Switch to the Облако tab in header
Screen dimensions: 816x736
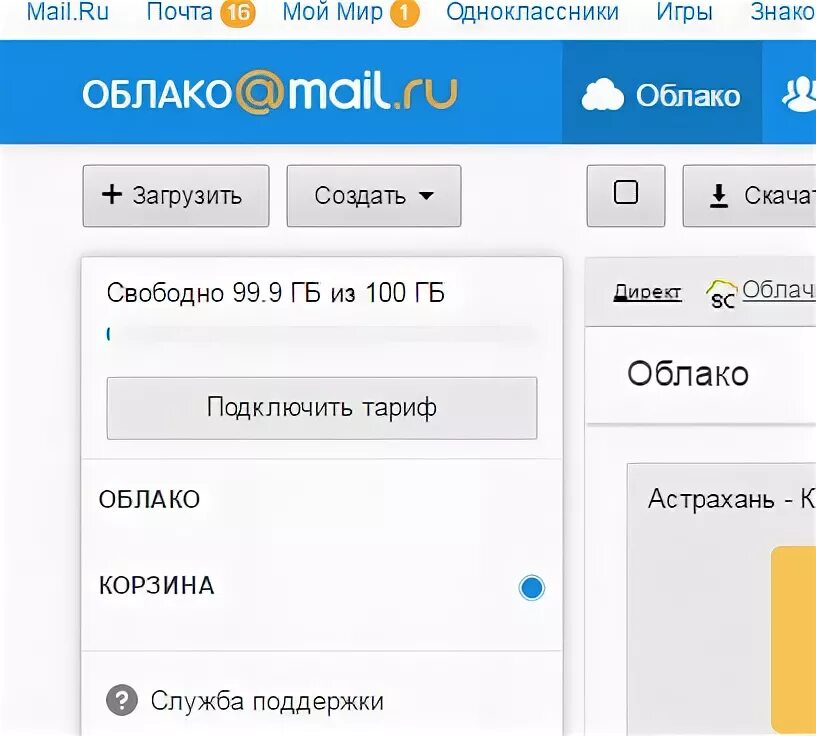click(662, 93)
